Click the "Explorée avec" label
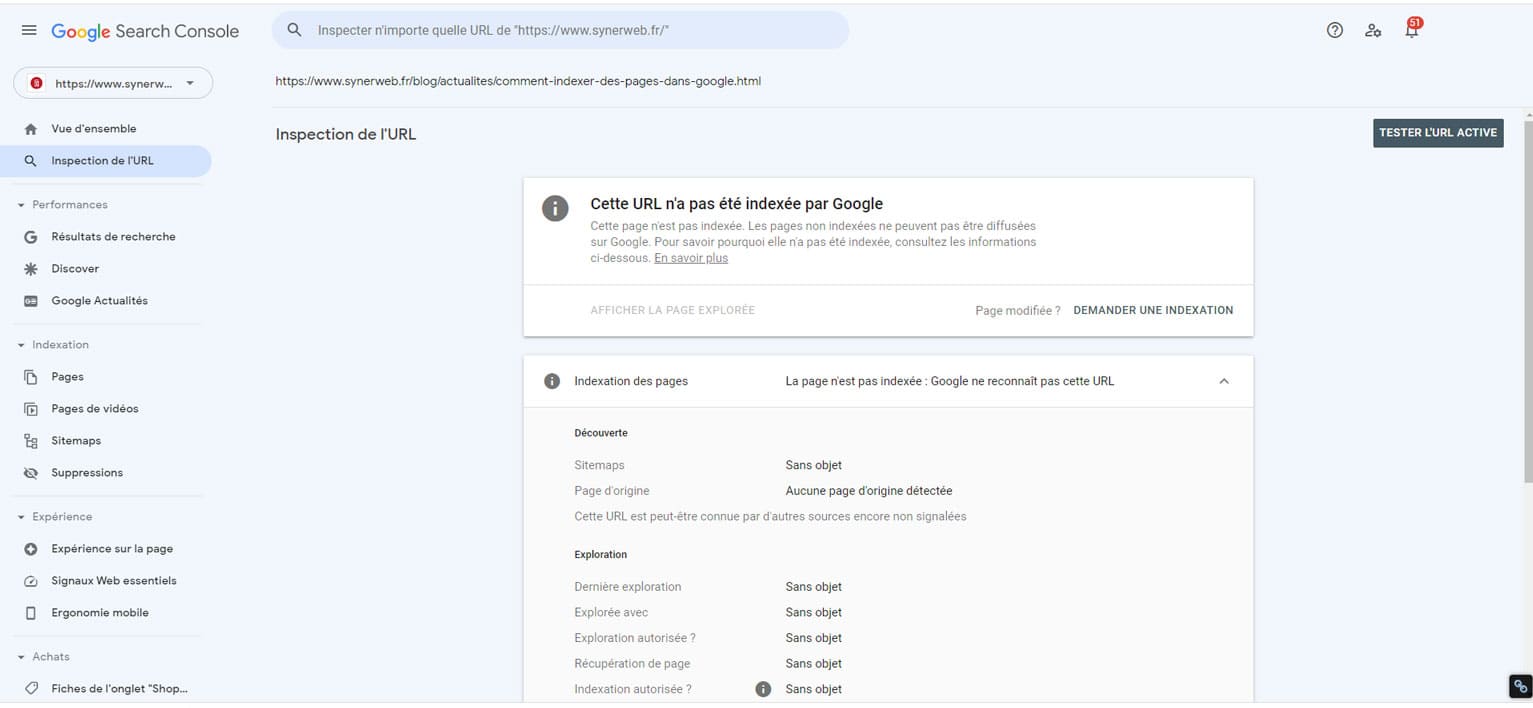This screenshot has width=1533, height=708. (x=611, y=613)
